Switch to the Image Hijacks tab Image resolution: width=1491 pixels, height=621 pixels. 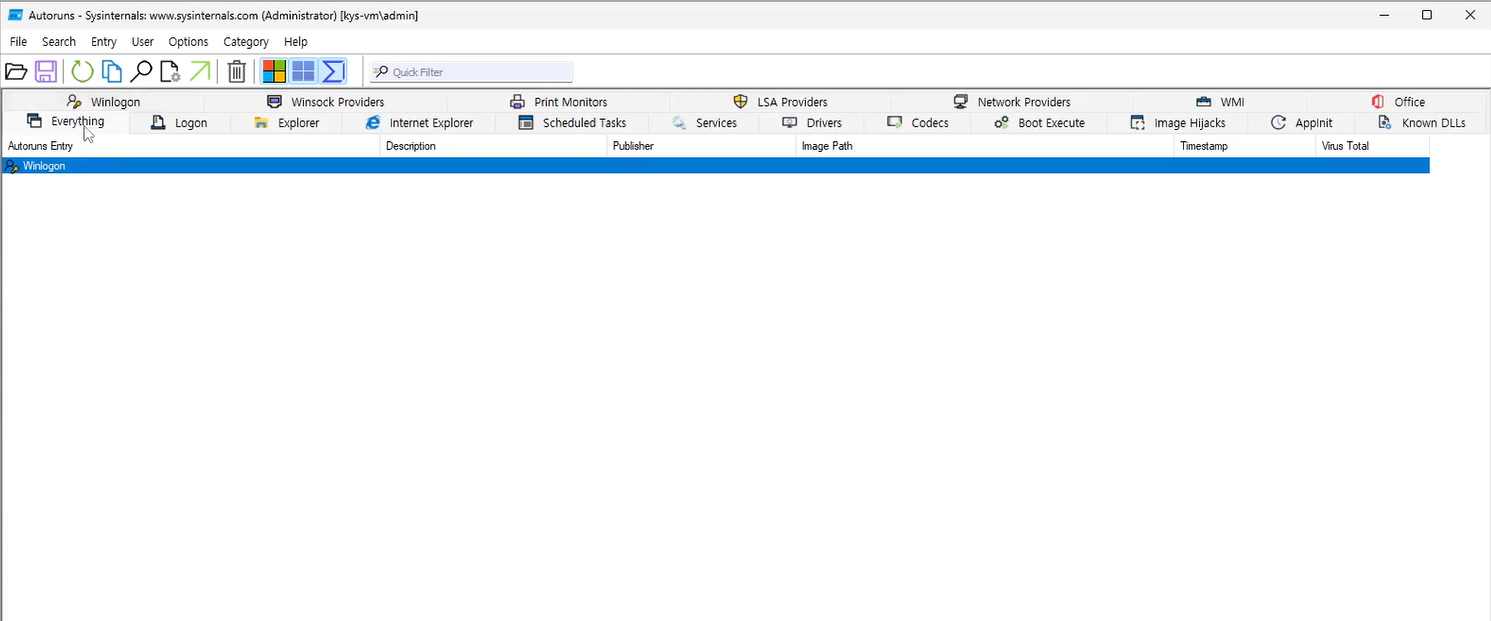[1177, 123]
